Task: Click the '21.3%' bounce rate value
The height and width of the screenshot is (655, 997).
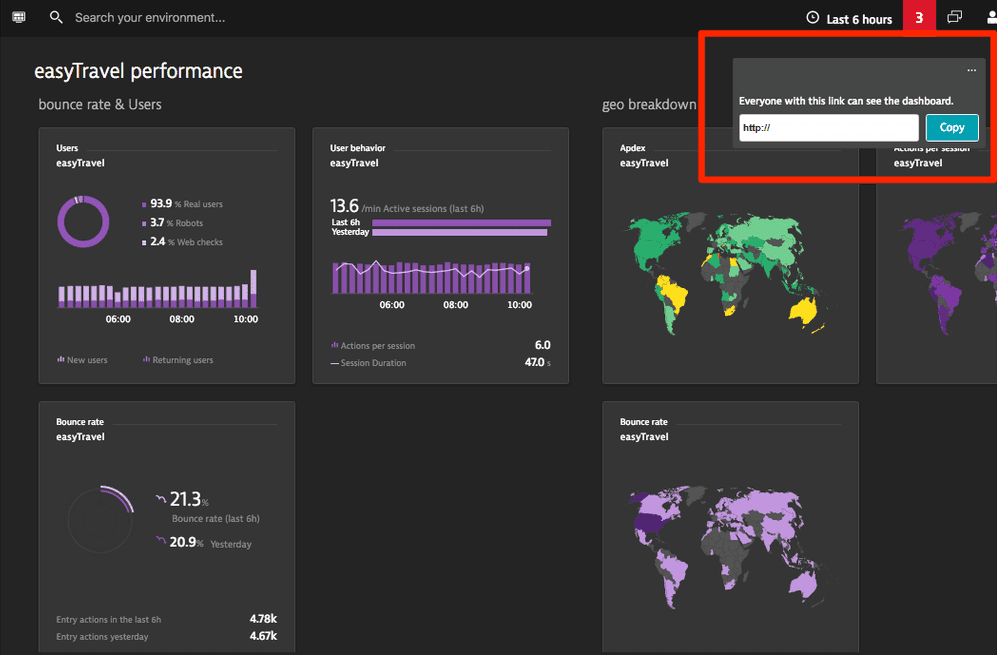Action: (188, 499)
